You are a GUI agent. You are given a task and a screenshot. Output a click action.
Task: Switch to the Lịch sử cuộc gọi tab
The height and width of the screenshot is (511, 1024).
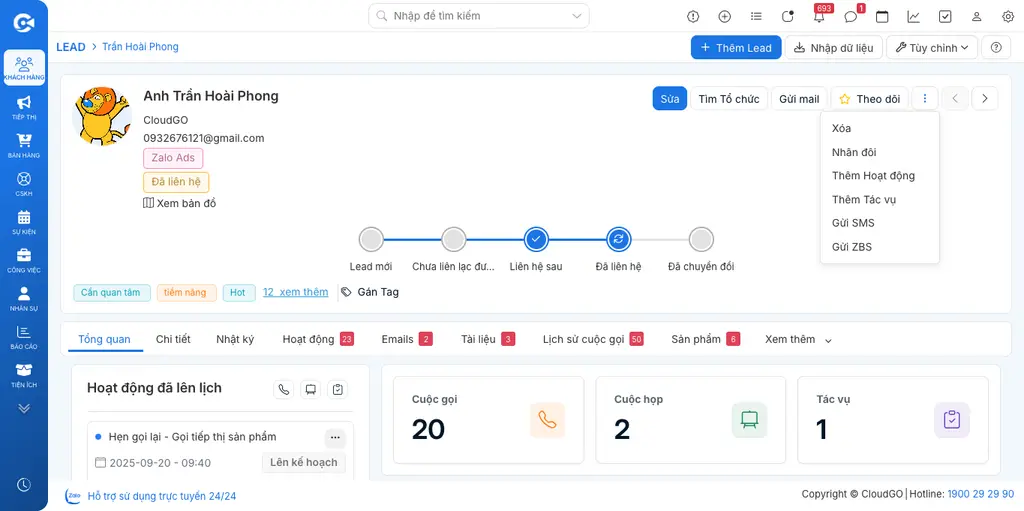coord(593,339)
